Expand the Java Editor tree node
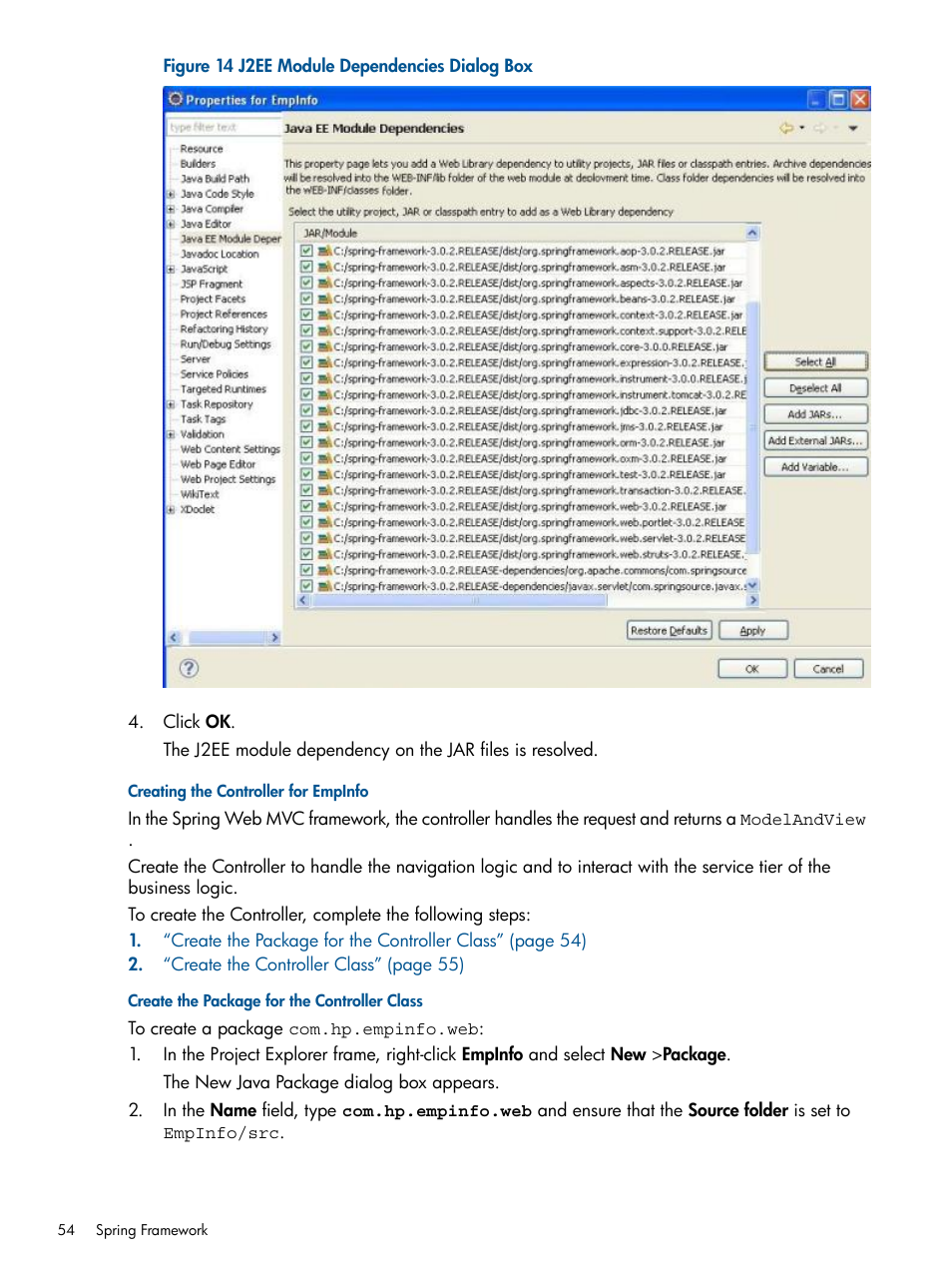Image resolution: width=952 pixels, height=1269 pixels. pyautogui.click(x=172, y=225)
